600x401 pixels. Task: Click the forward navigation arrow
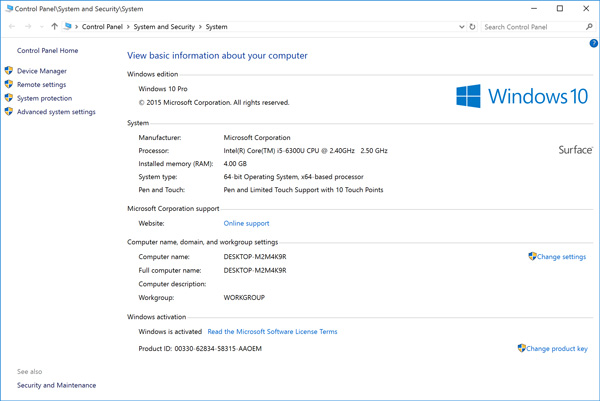click(x=28, y=26)
